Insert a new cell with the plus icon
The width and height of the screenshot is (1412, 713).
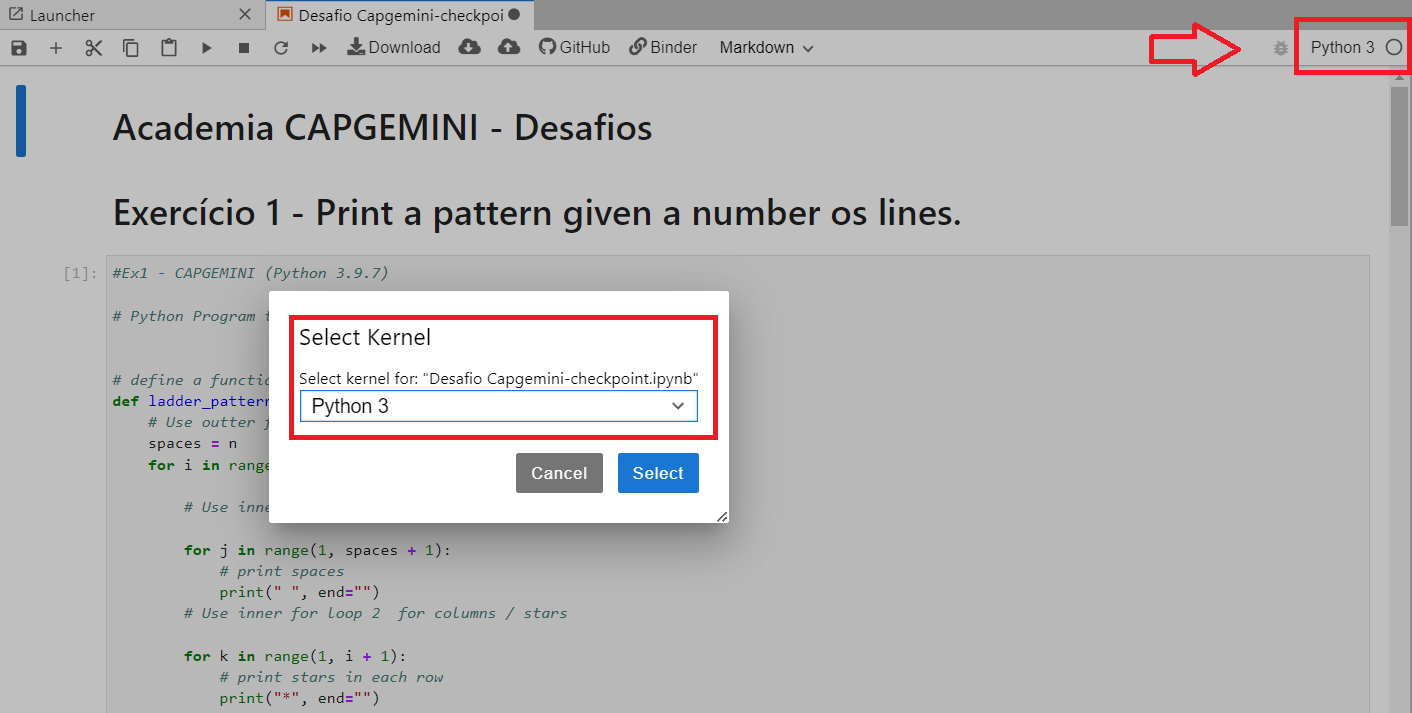pyautogui.click(x=56, y=47)
